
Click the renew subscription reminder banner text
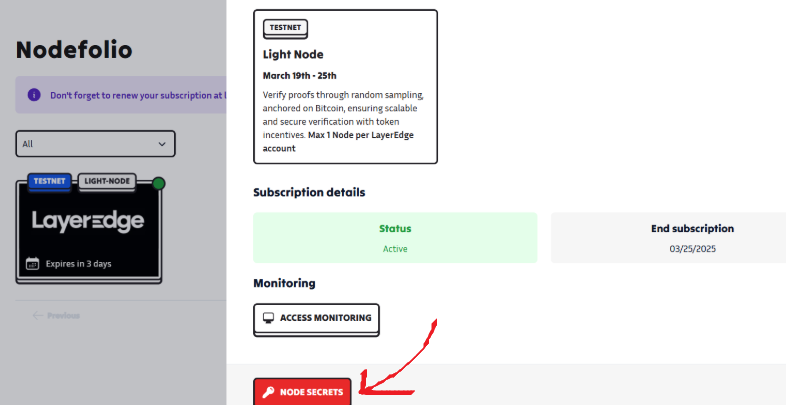tap(138, 95)
